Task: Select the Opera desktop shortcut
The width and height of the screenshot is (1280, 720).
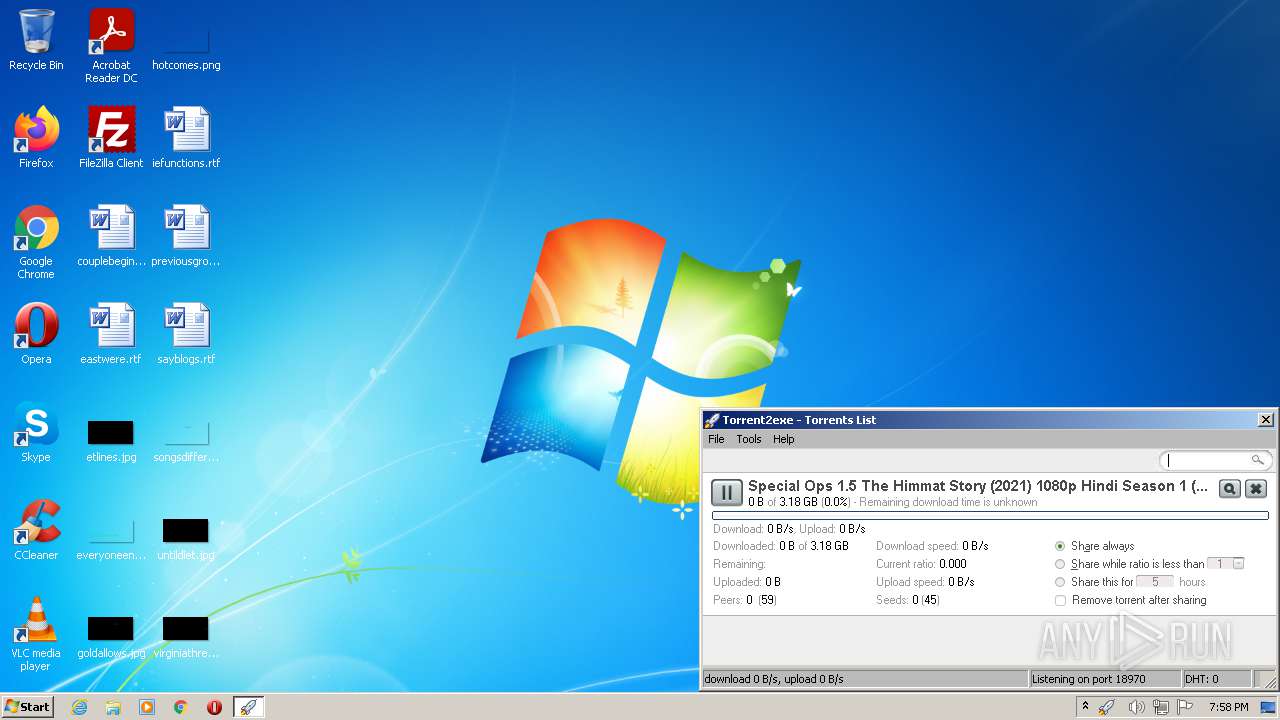Action: [x=36, y=334]
